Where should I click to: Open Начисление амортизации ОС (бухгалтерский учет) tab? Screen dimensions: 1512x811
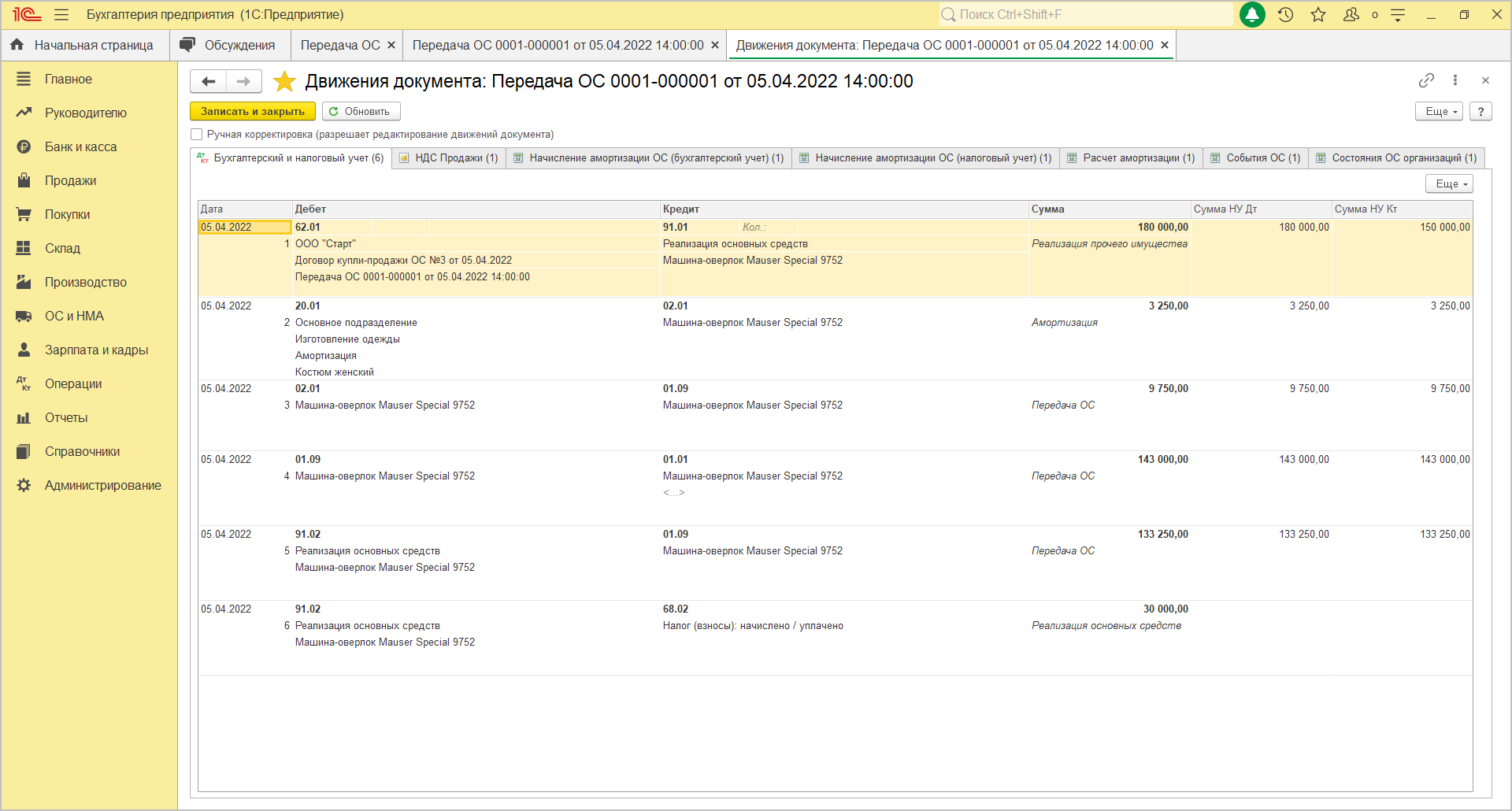[649, 157]
